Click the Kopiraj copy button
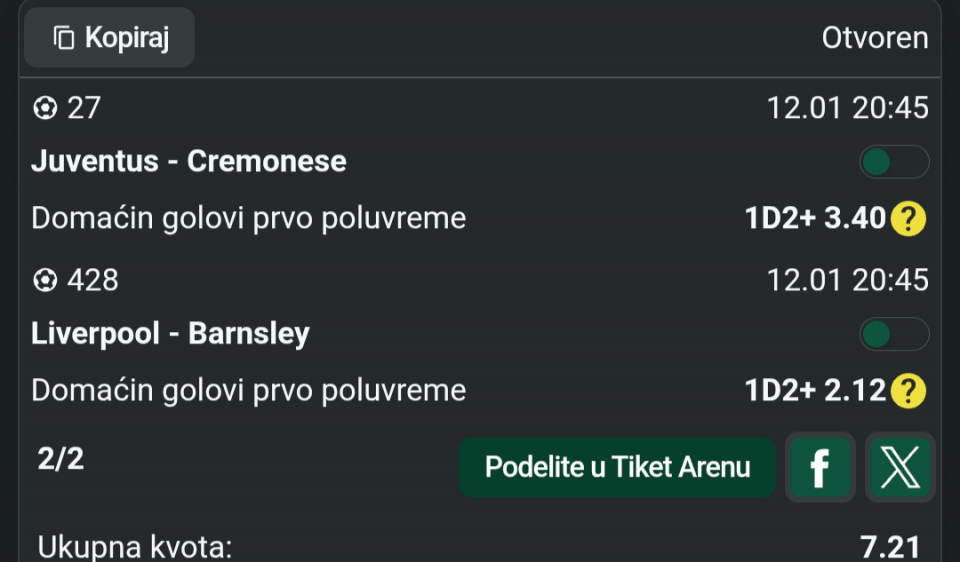The width and height of the screenshot is (960, 562). tap(110, 38)
